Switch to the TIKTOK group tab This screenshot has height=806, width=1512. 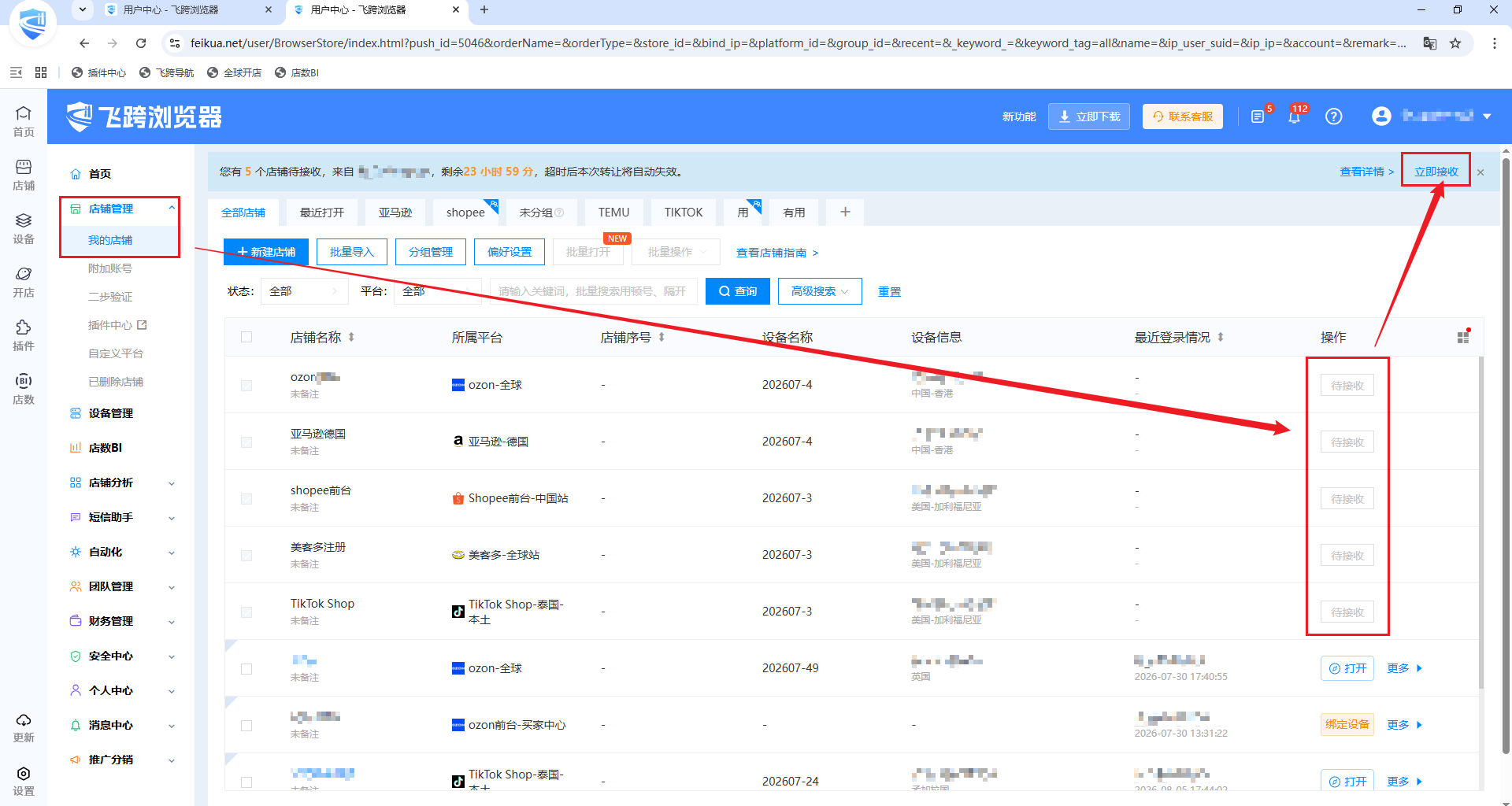coord(683,213)
